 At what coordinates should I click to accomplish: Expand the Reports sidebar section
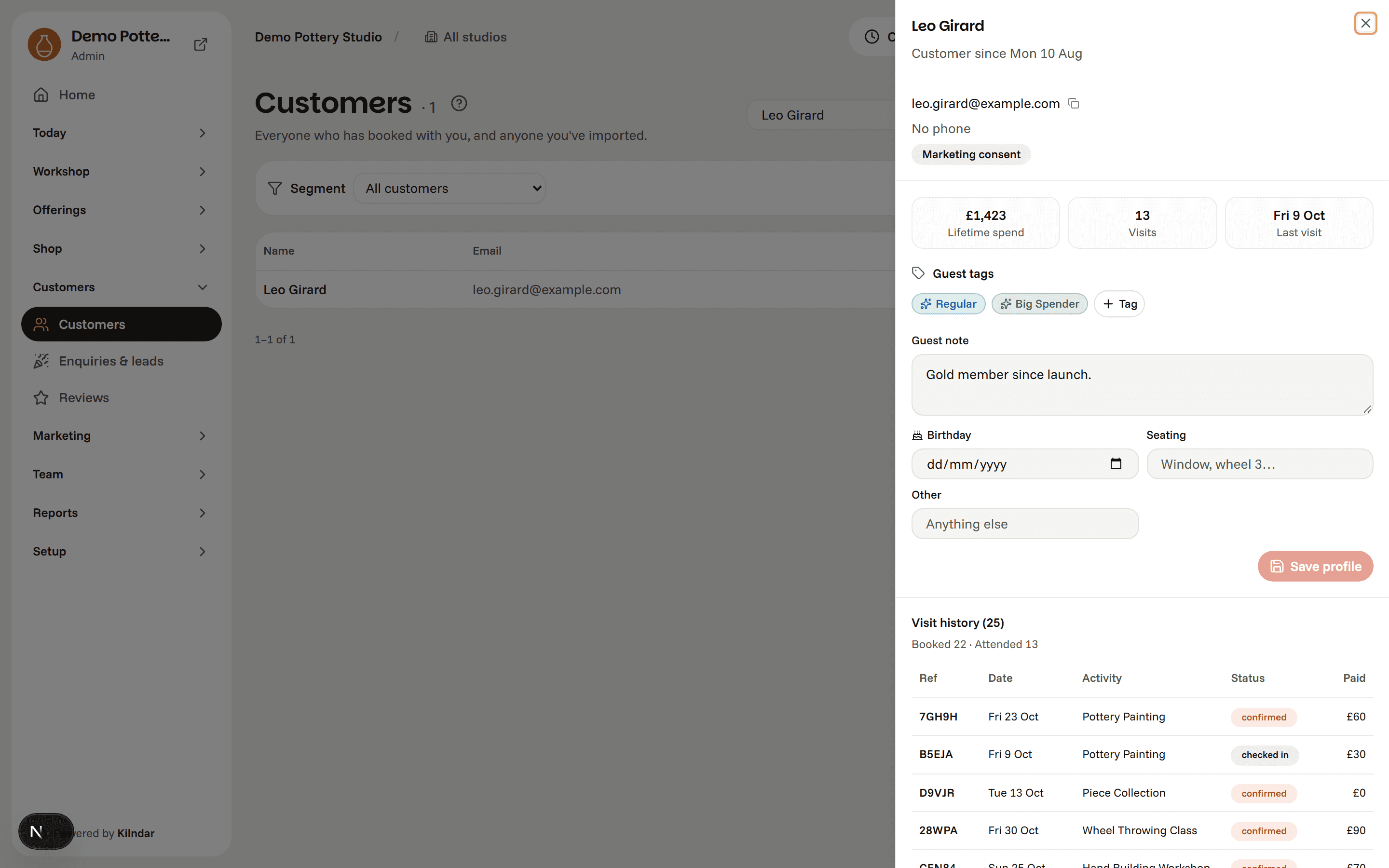click(x=121, y=513)
